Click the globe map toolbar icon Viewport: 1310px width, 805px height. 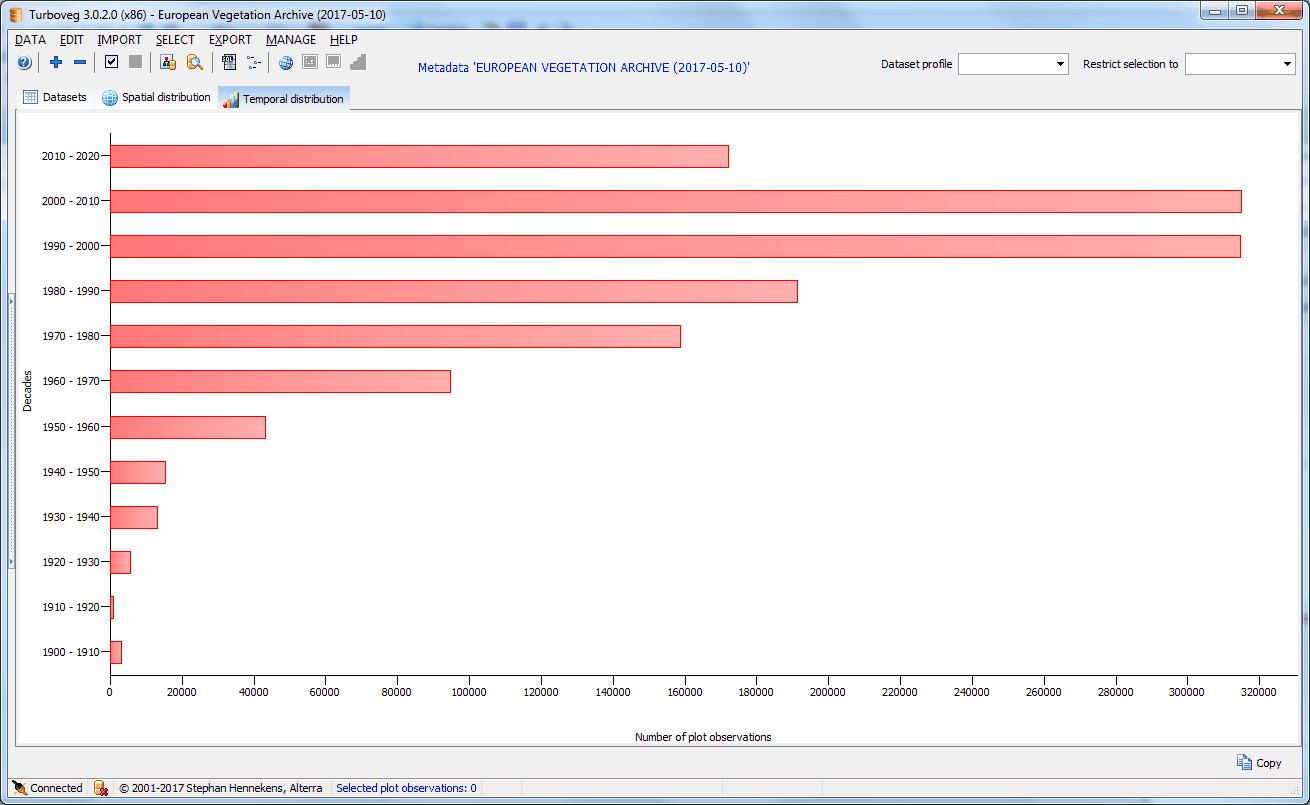[x=286, y=63]
